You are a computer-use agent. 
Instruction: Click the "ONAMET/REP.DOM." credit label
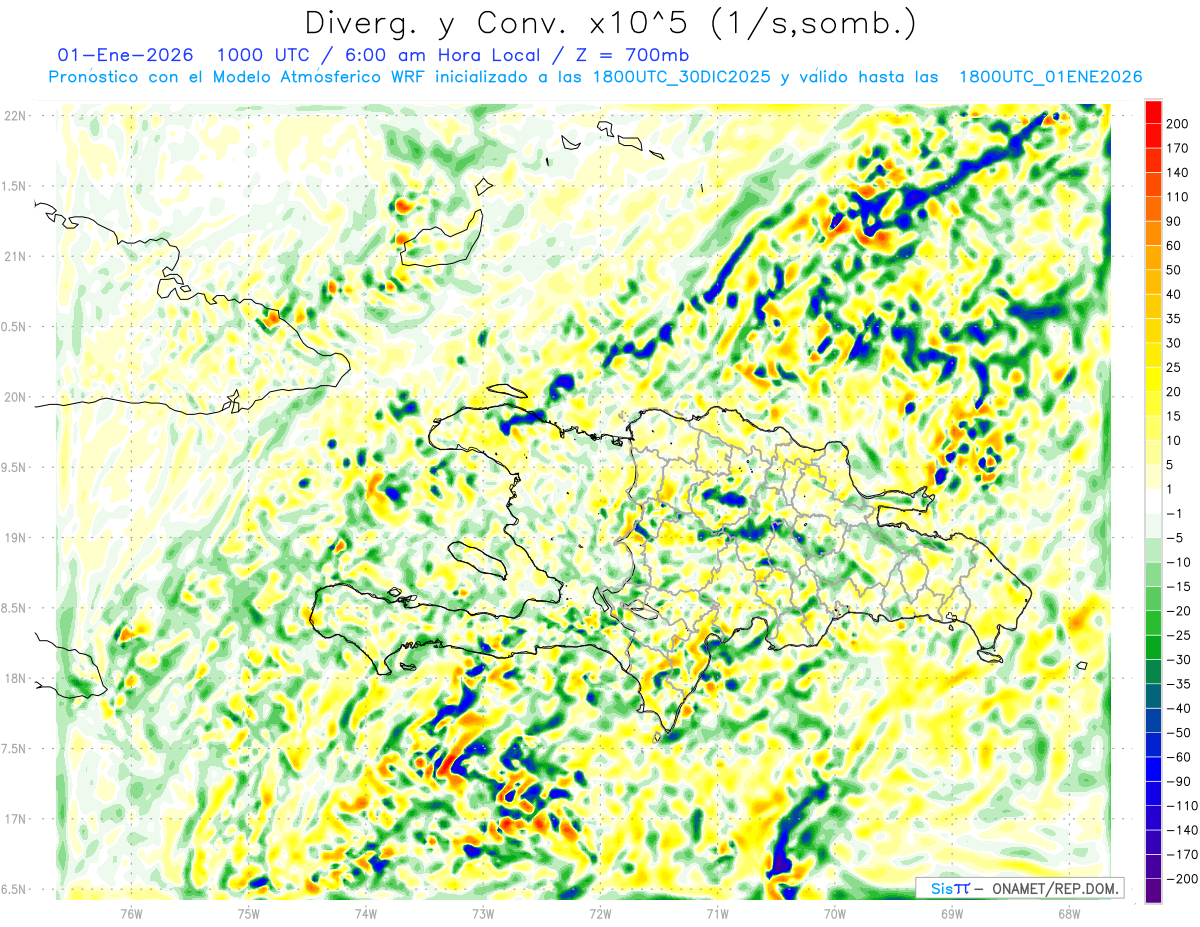click(1056, 888)
